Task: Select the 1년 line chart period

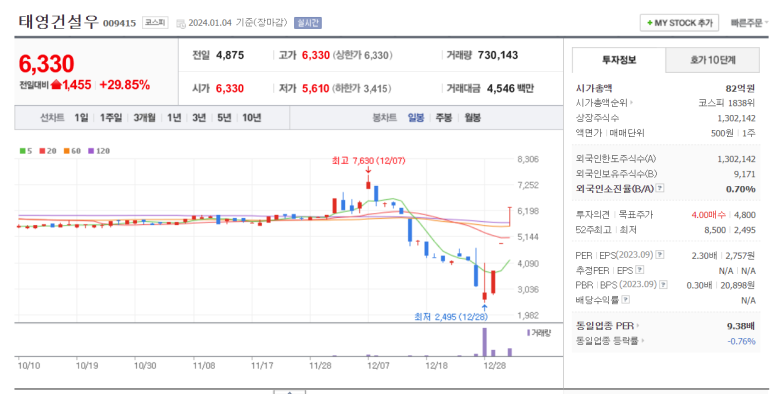Action: coord(174,118)
